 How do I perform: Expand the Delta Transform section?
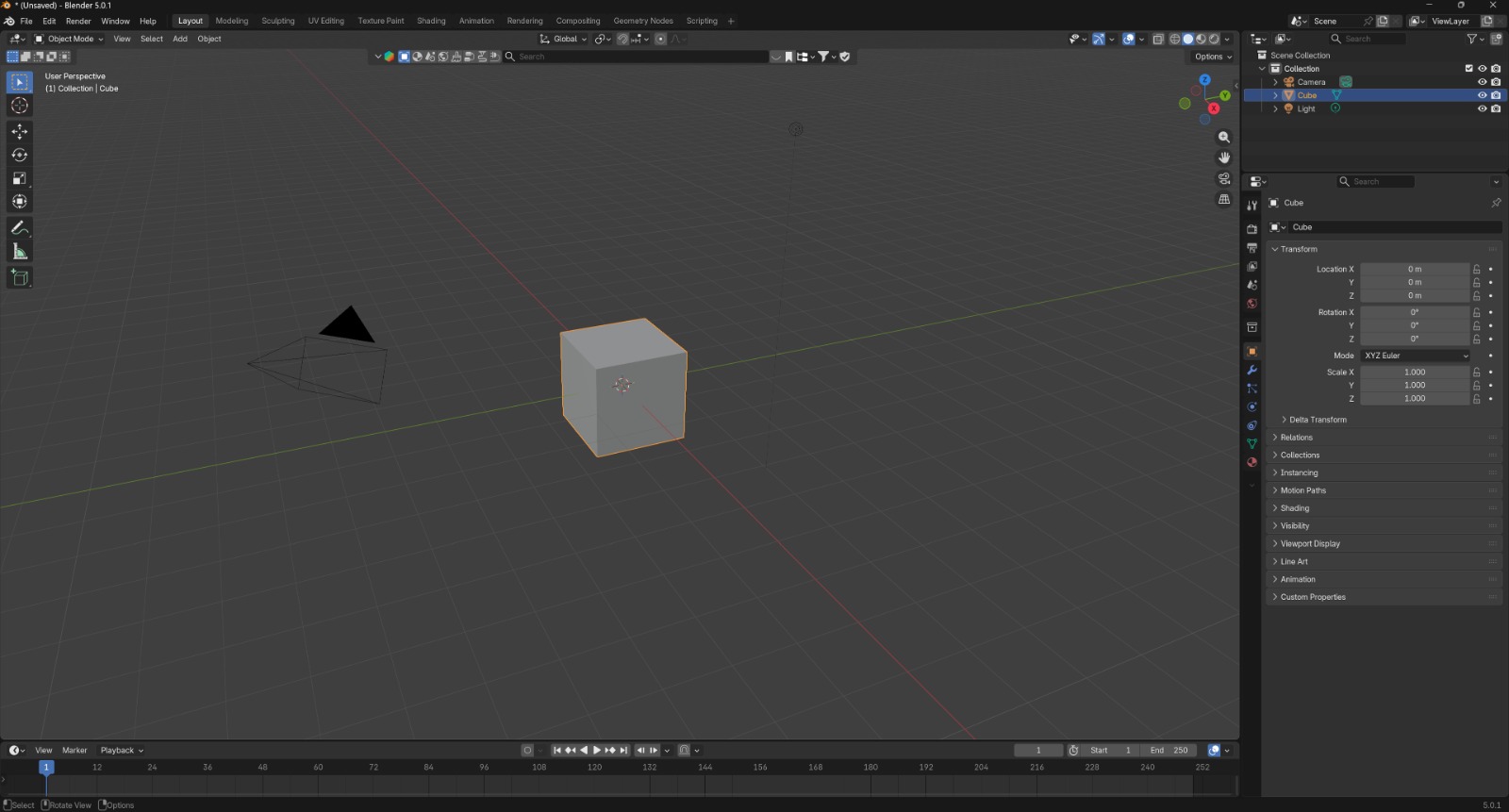[x=1318, y=420]
